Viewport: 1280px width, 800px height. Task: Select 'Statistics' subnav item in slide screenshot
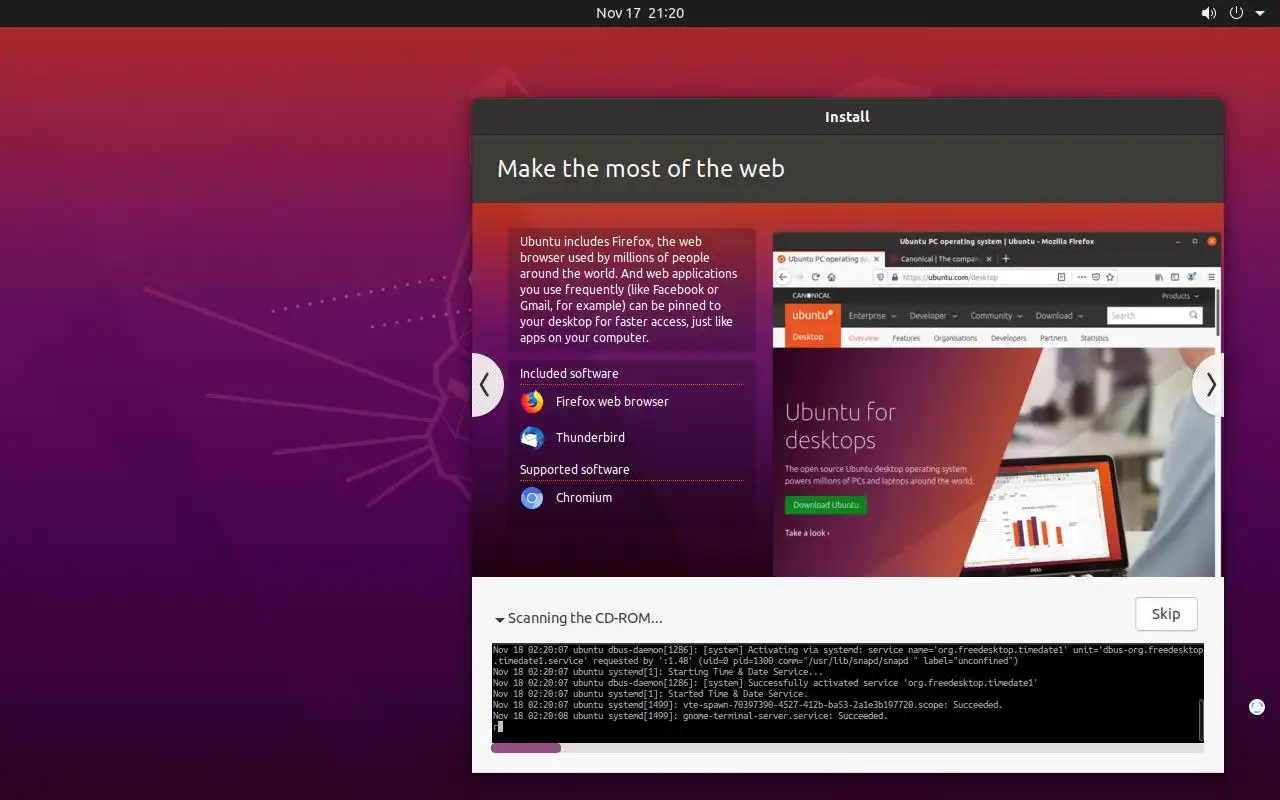click(x=1094, y=338)
